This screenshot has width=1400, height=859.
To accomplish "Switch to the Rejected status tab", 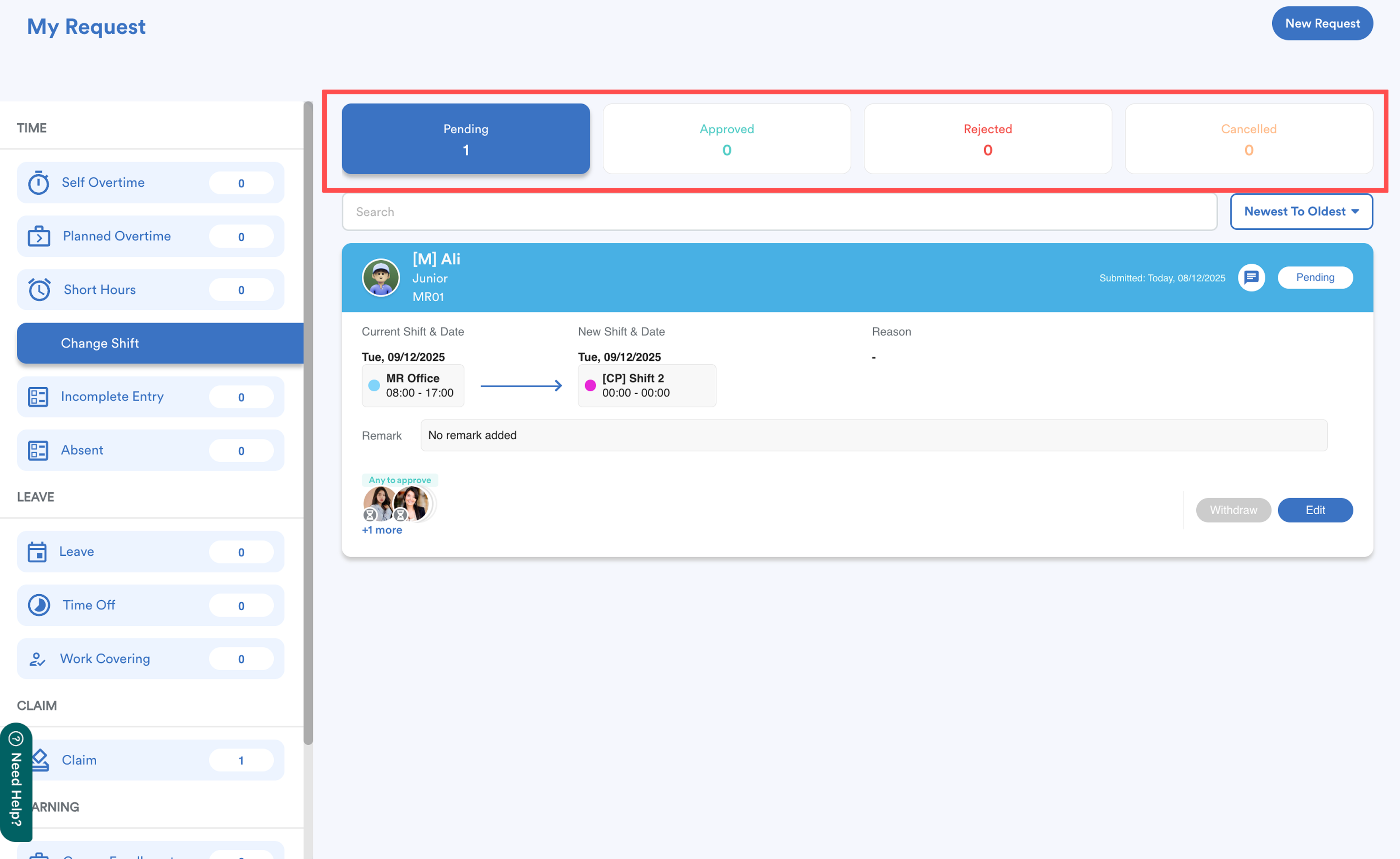I will click(987, 139).
